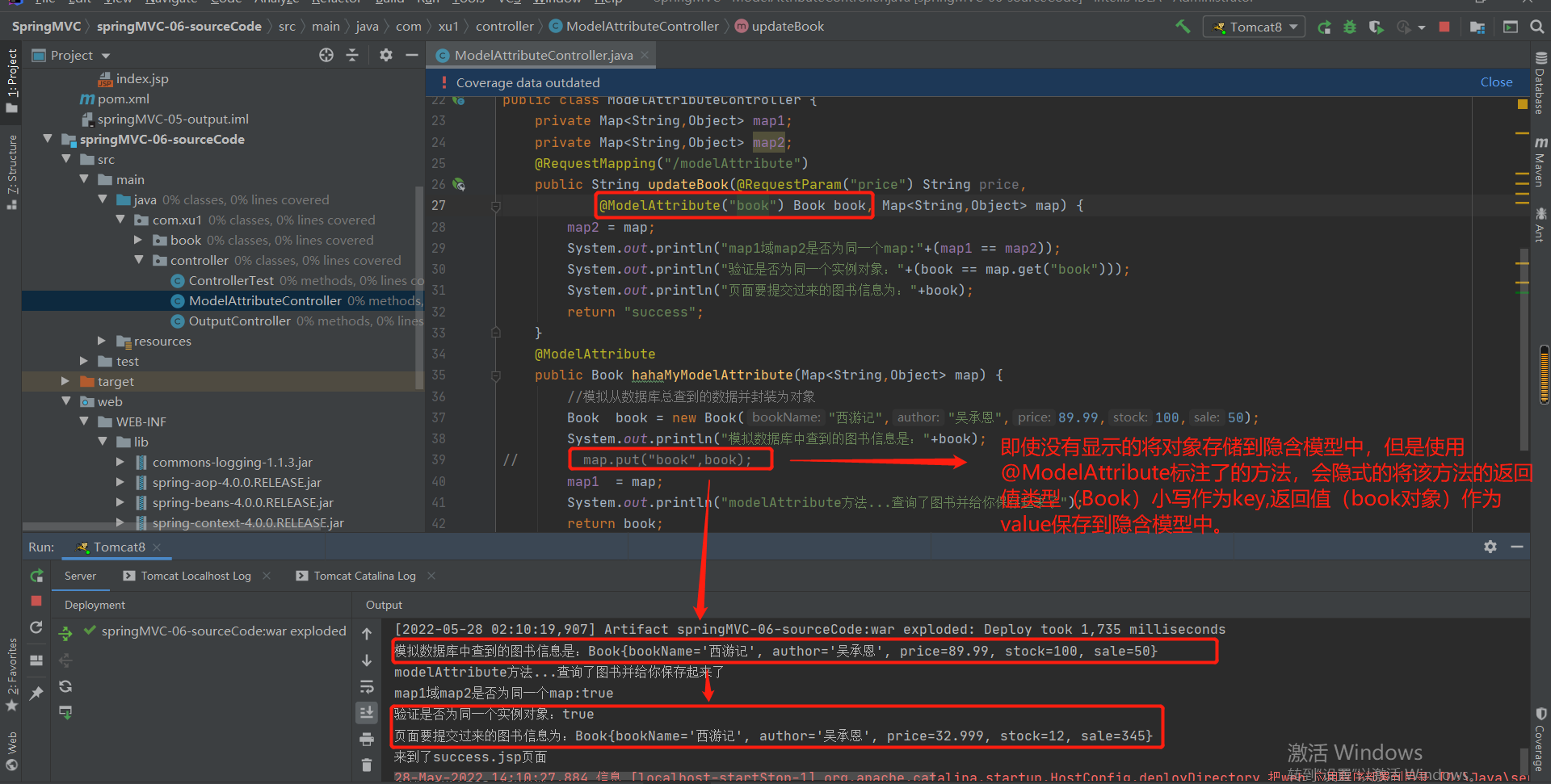1551x784 pixels.
Task: Click the Restore Layout icon in the Run panel
Action: (x=36, y=660)
